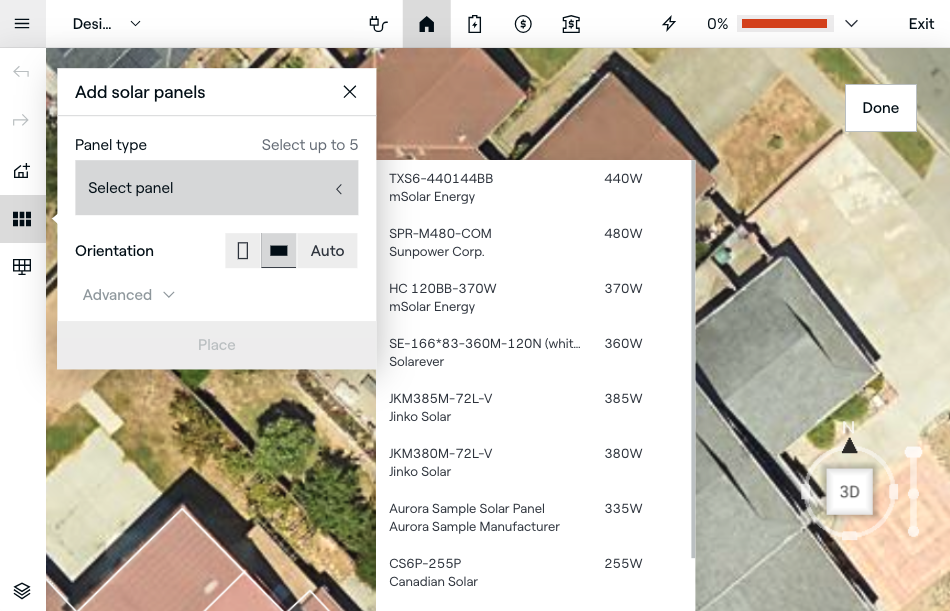Expand the Advanced settings section

pyautogui.click(x=129, y=295)
